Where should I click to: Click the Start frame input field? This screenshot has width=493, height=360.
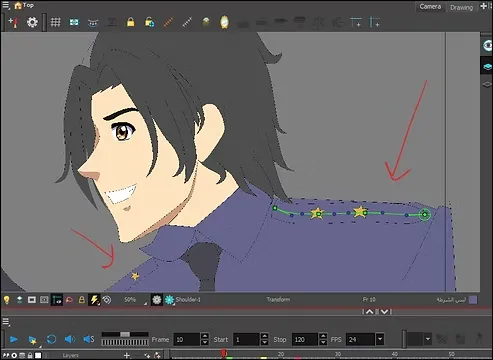coord(246,340)
